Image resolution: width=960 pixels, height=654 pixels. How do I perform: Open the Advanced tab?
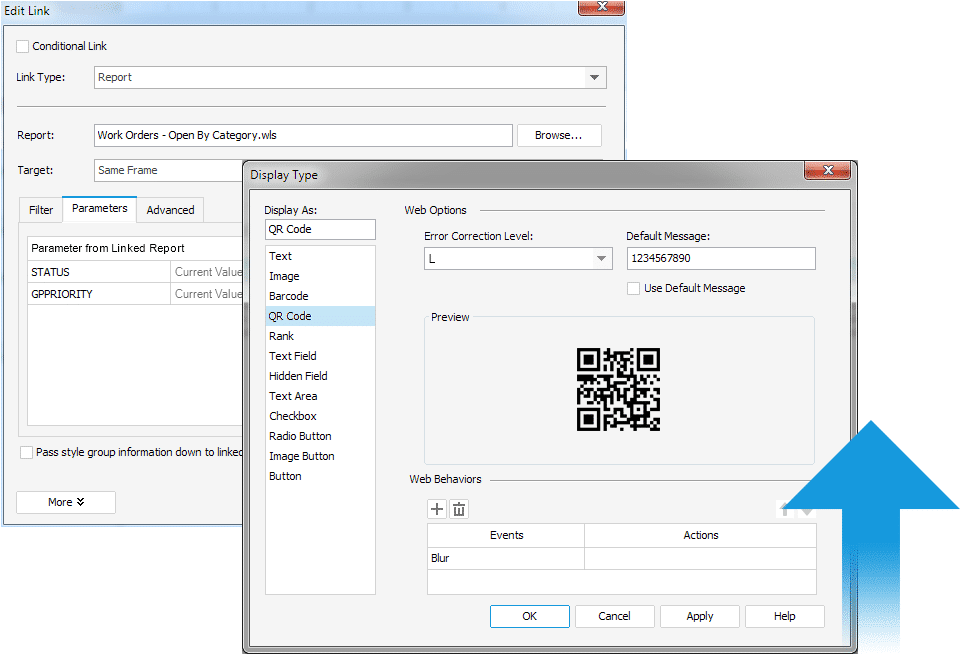pyautogui.click(x=170, y=210)
